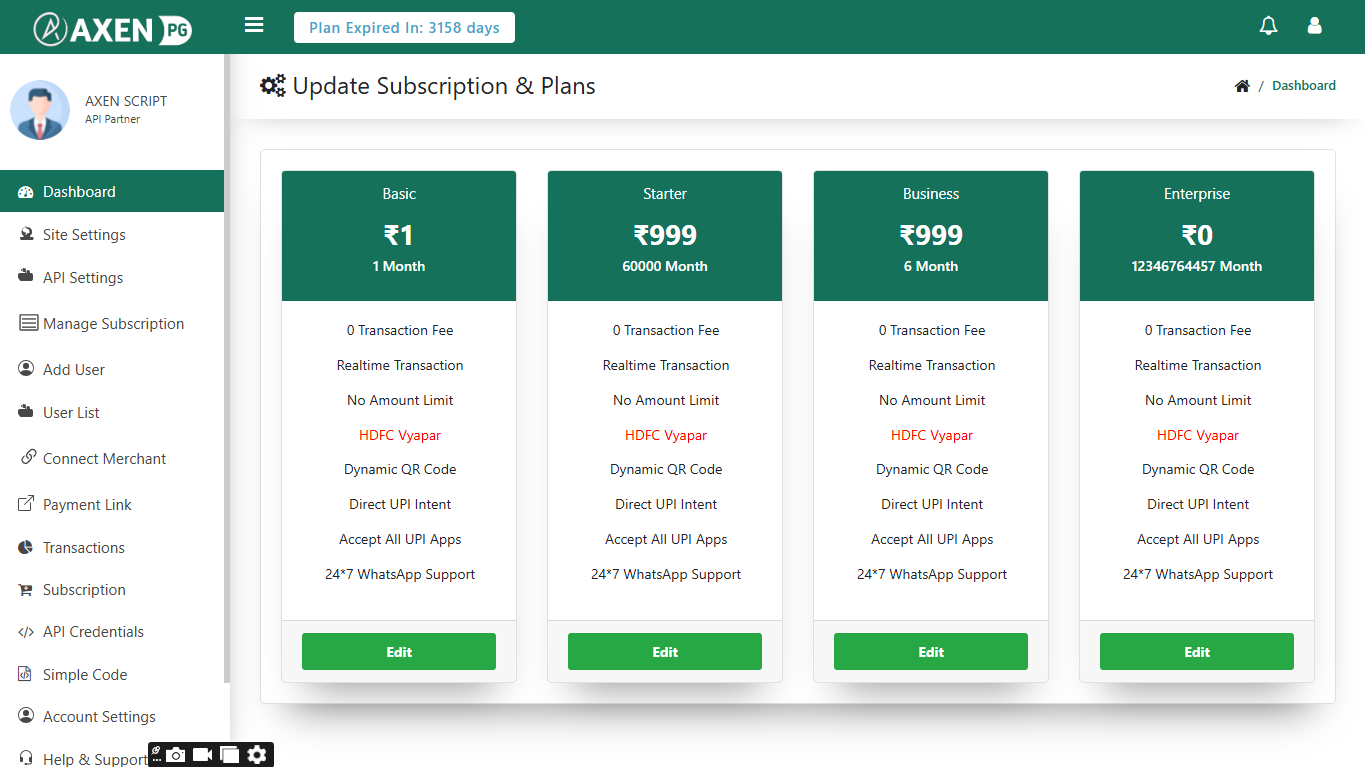
Task: Open the gear settings in capture toolbar
Action: pyautogui.click(x=257, y=755)
